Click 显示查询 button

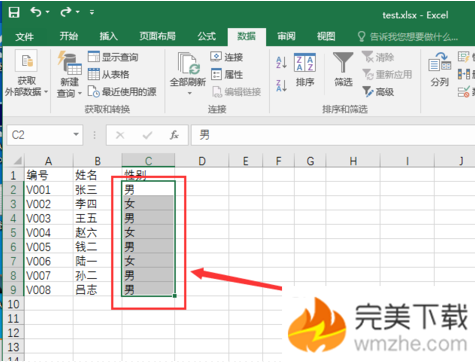point(113,57)
